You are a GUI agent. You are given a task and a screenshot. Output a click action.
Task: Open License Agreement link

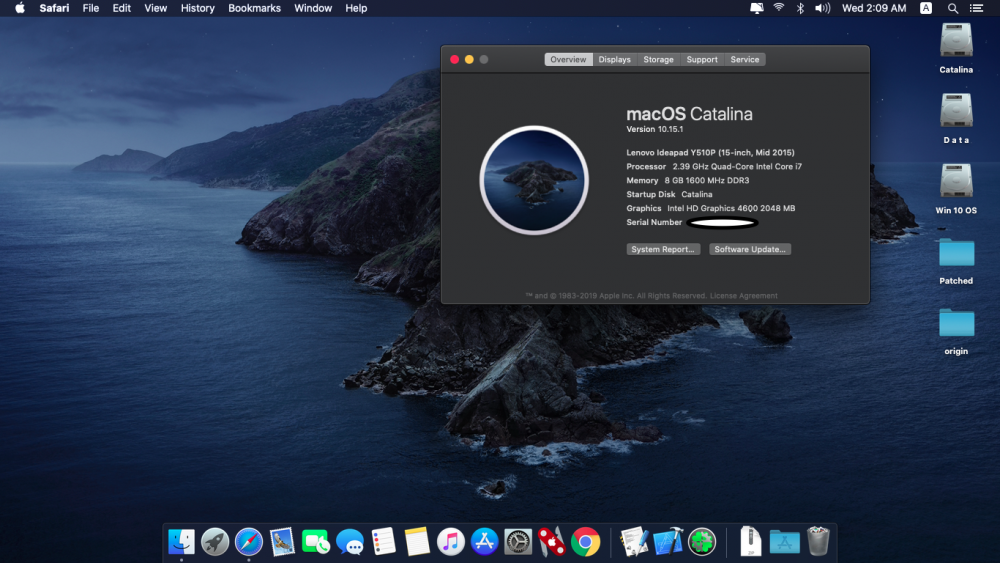pos(744,296)
